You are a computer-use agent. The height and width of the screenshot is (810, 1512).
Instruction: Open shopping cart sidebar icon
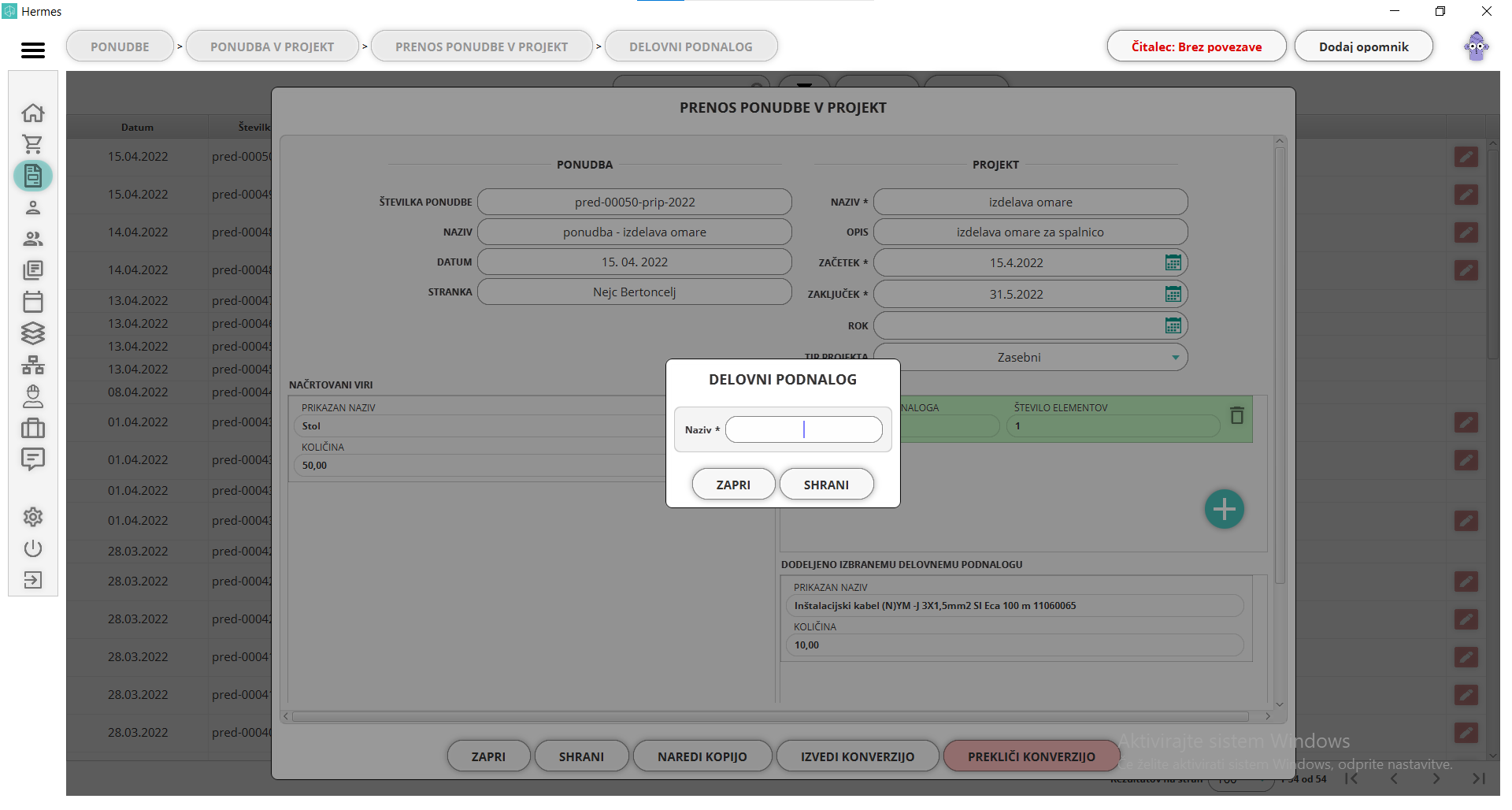click(x=33, y=144)
